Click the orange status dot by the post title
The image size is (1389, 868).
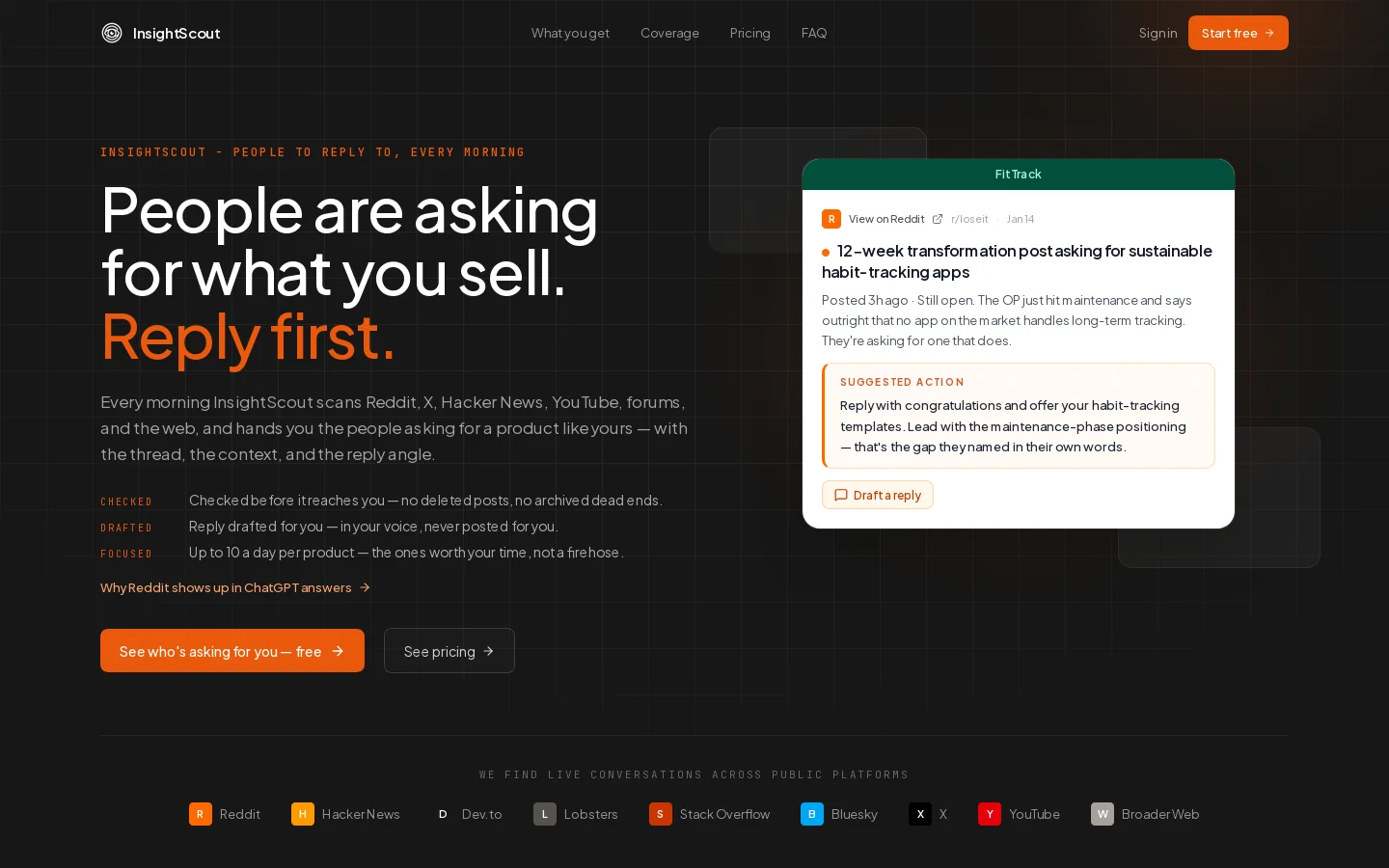tap(826, 252)
